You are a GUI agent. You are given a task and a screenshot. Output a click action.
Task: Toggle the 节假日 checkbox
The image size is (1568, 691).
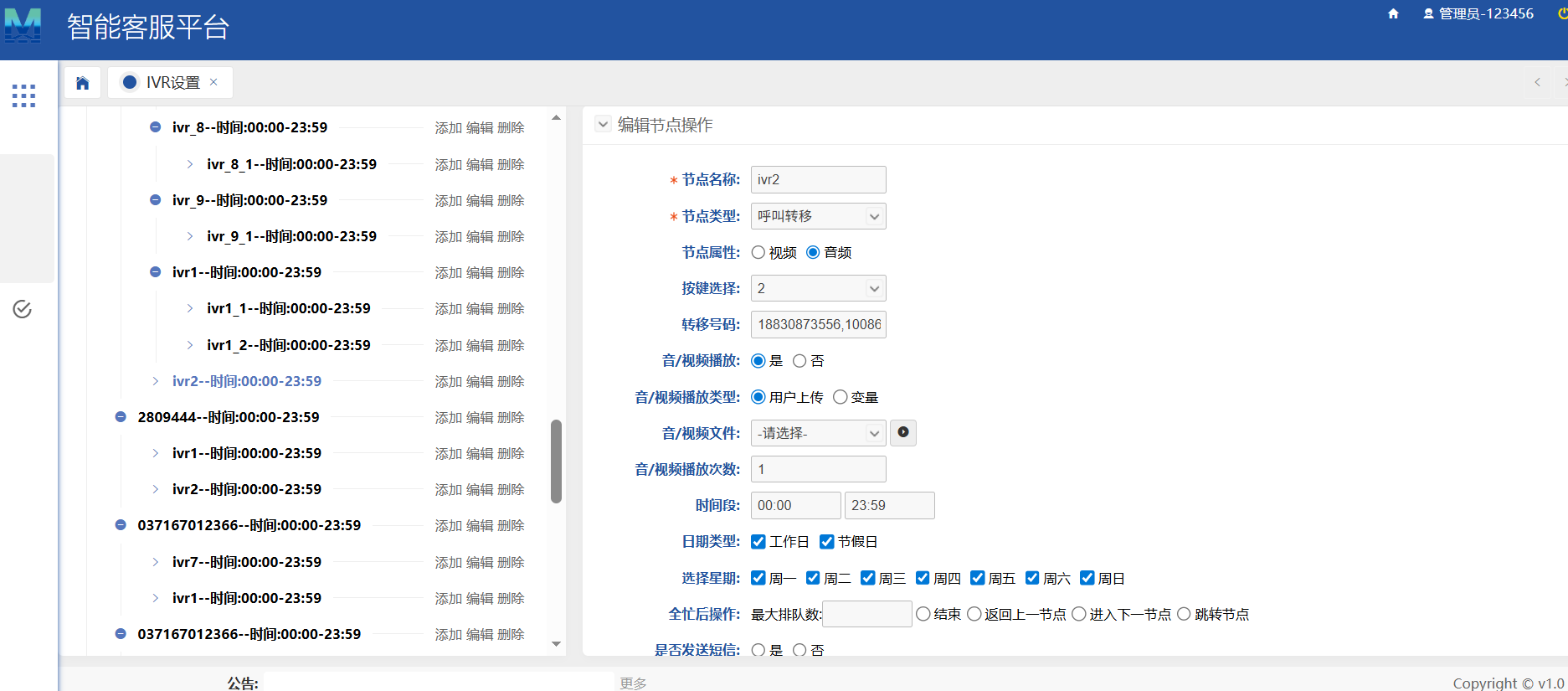coord(827,542)
